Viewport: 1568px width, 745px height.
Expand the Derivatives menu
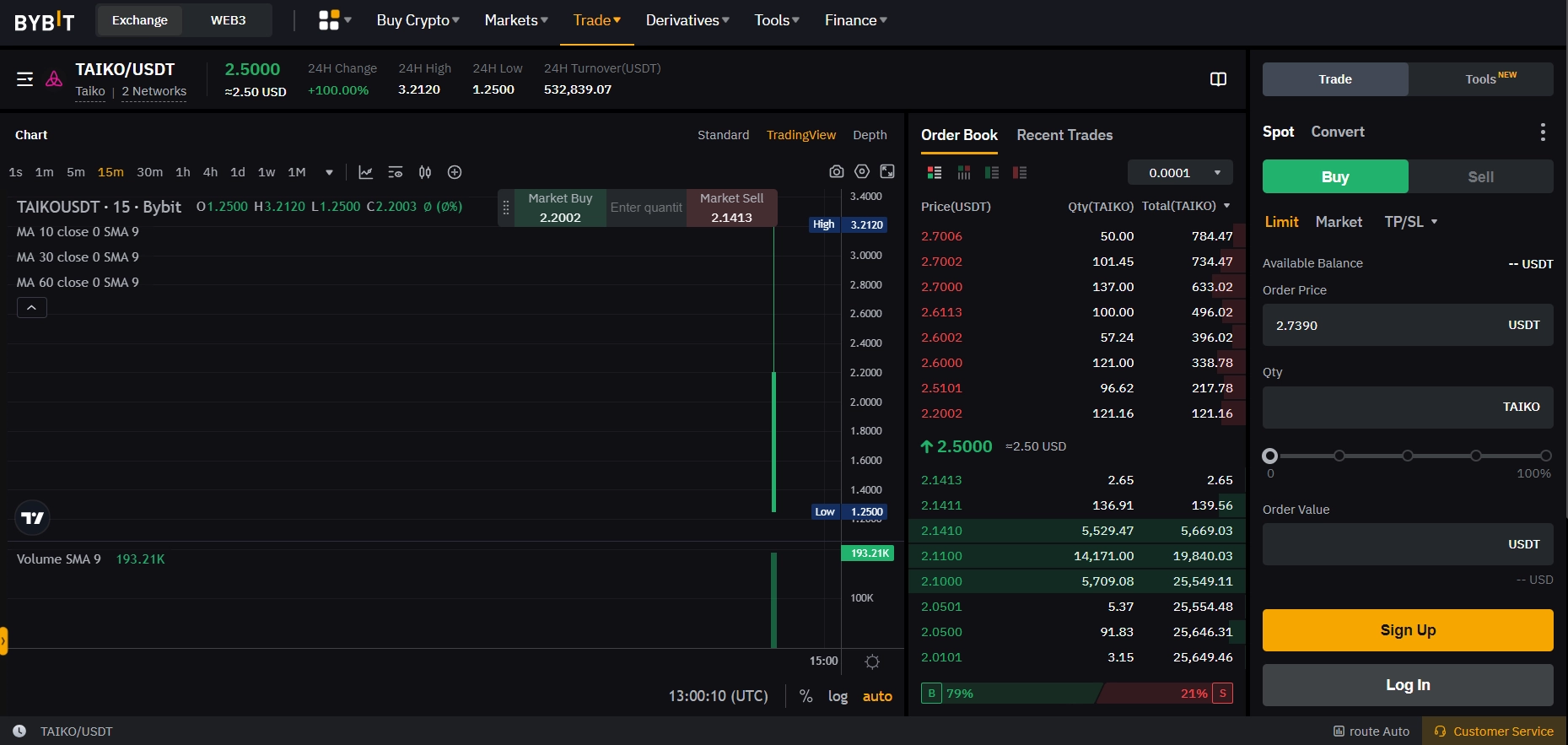(687, 20)
